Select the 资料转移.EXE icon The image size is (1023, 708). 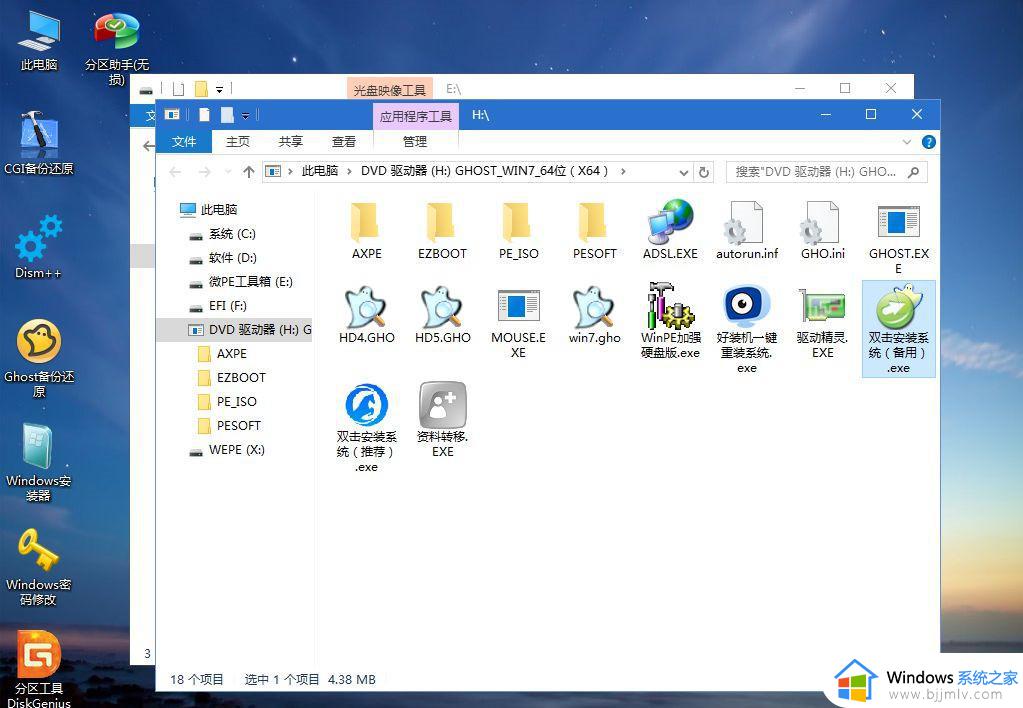coord(442,405)
